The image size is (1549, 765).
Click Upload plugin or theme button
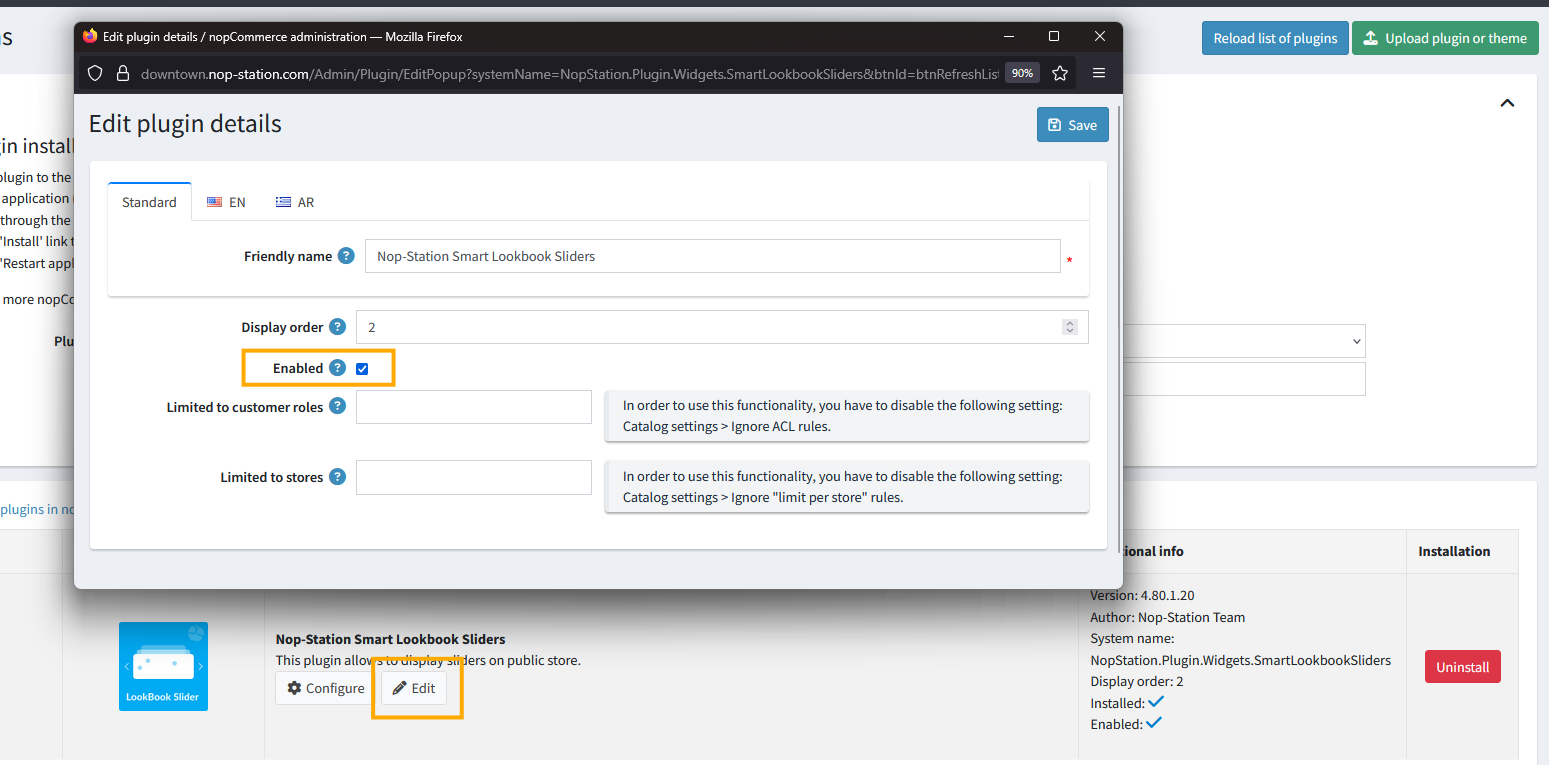(x=1445, y=38)
